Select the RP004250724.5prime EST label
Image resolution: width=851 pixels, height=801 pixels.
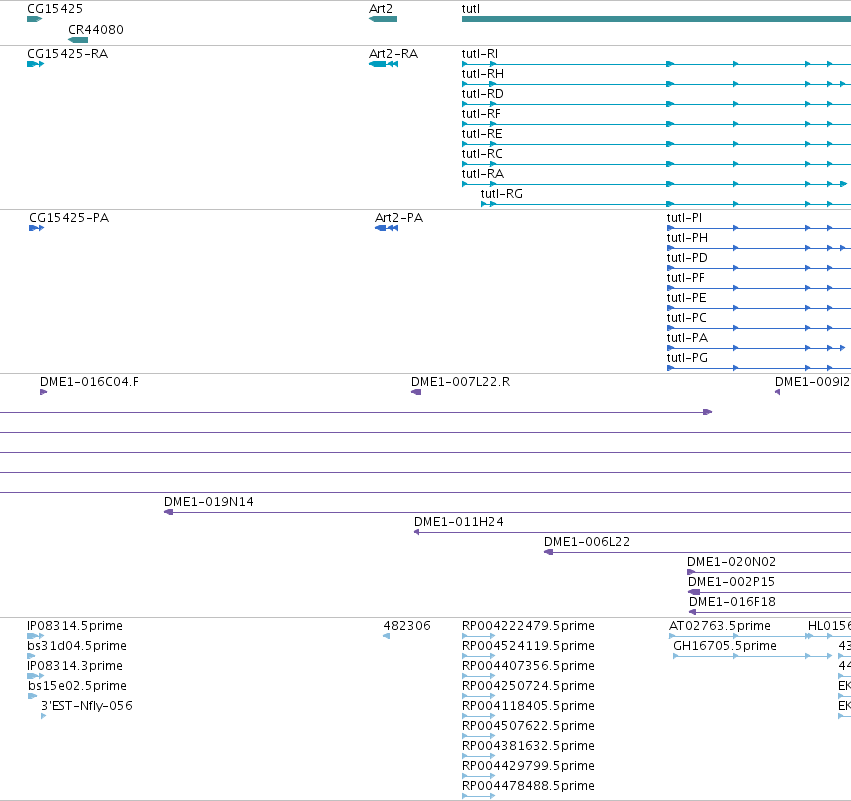pyautogui.click(x=528, y=686)
